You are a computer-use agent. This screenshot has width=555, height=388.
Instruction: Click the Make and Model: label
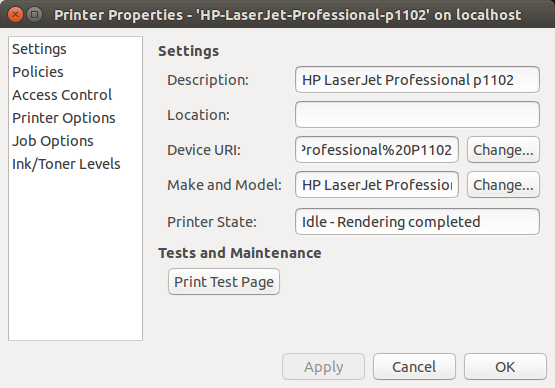click(x=224, y=185)
